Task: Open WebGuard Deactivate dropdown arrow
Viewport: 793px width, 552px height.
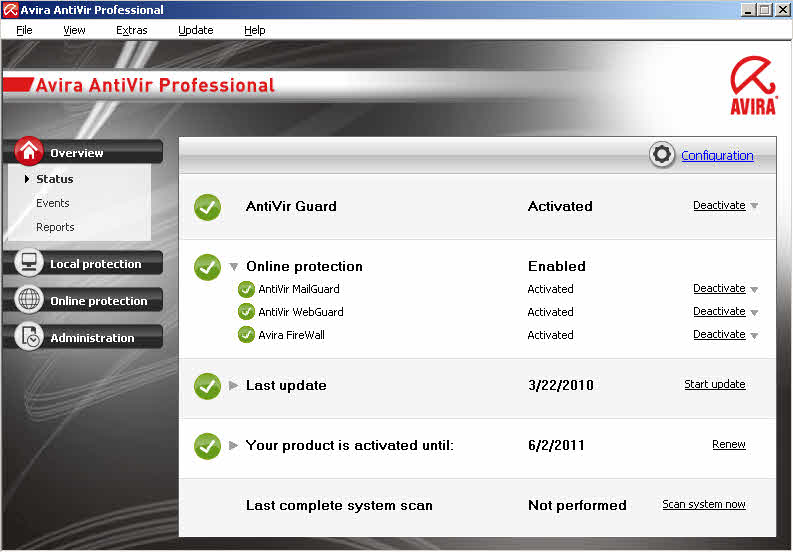Action: pyautogui.click(x=754, y=312)
